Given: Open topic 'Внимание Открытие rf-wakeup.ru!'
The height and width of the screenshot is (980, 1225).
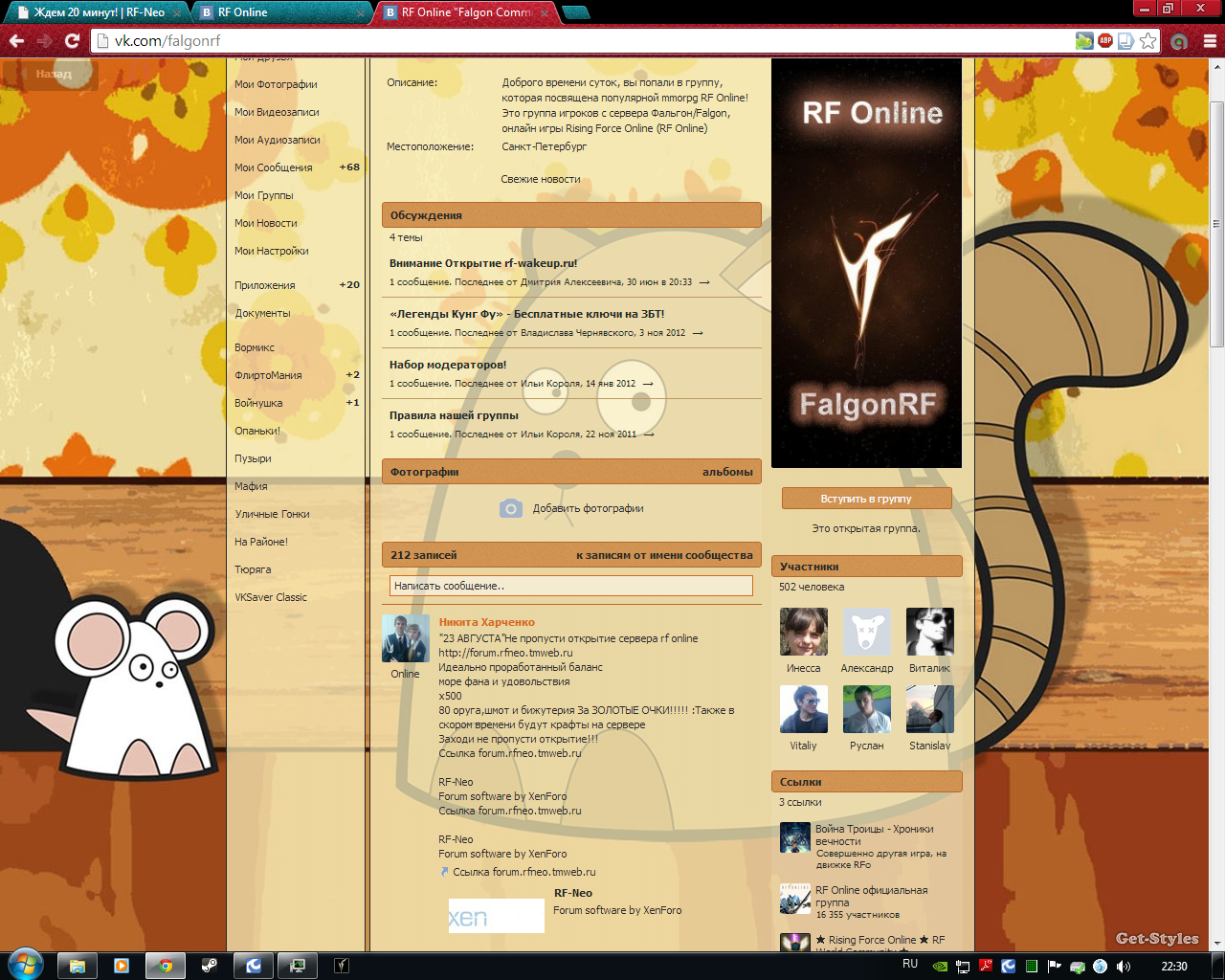Looking at the screenshot, I should (483, 263).
